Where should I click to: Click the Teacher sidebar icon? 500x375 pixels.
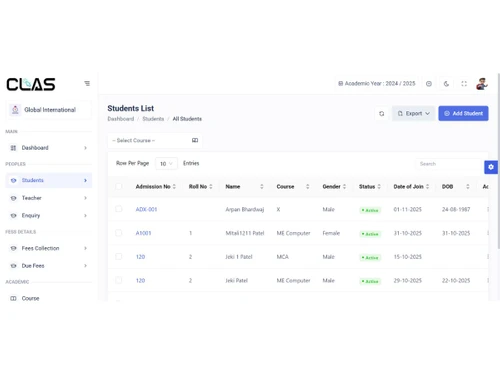[13, 198]
